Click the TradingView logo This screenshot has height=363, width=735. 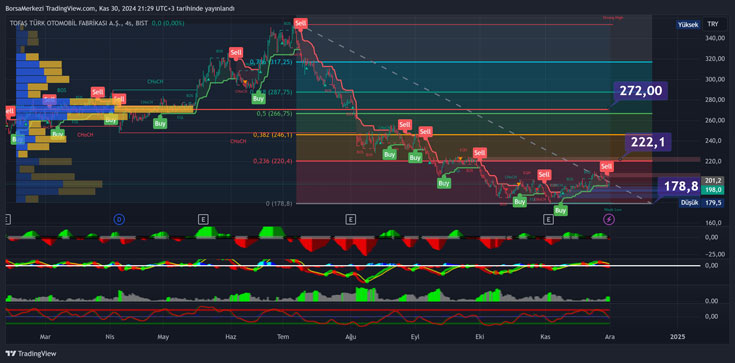pos(31,354)
